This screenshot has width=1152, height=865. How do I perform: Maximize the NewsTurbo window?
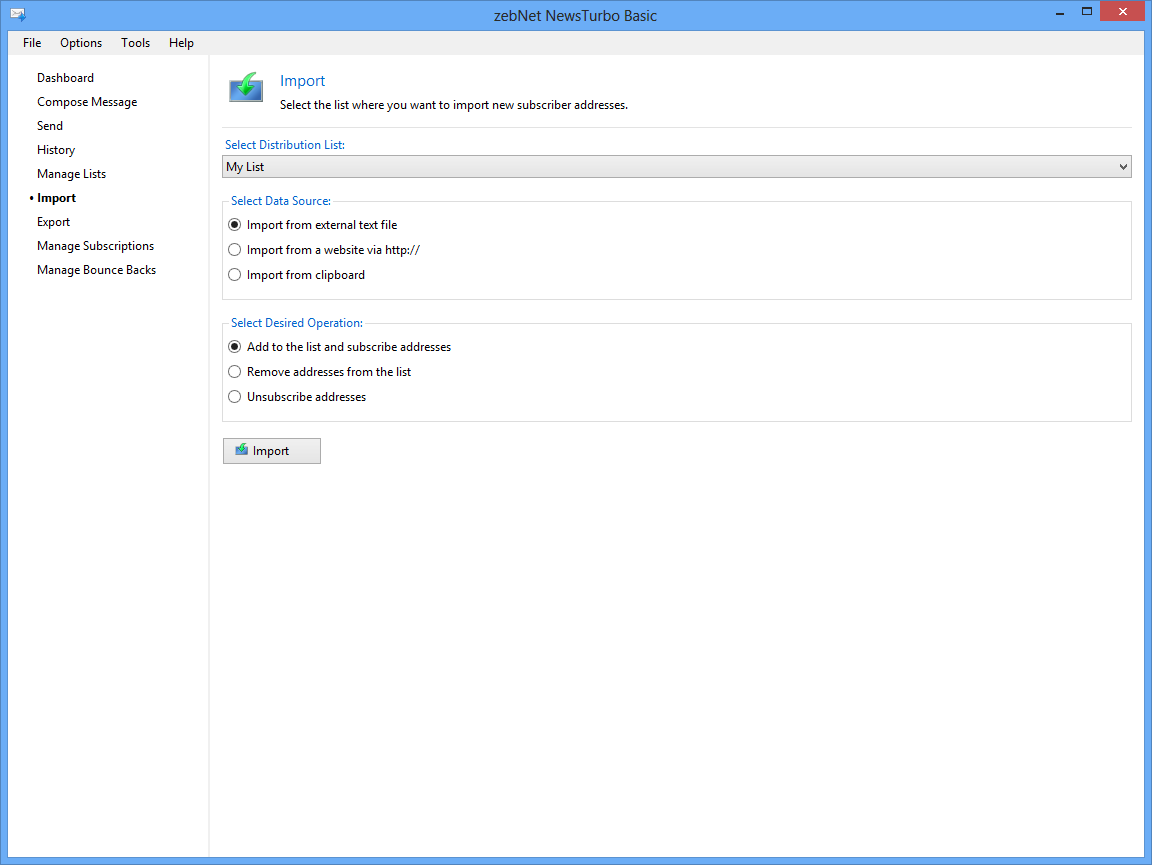coord(1087,12)
